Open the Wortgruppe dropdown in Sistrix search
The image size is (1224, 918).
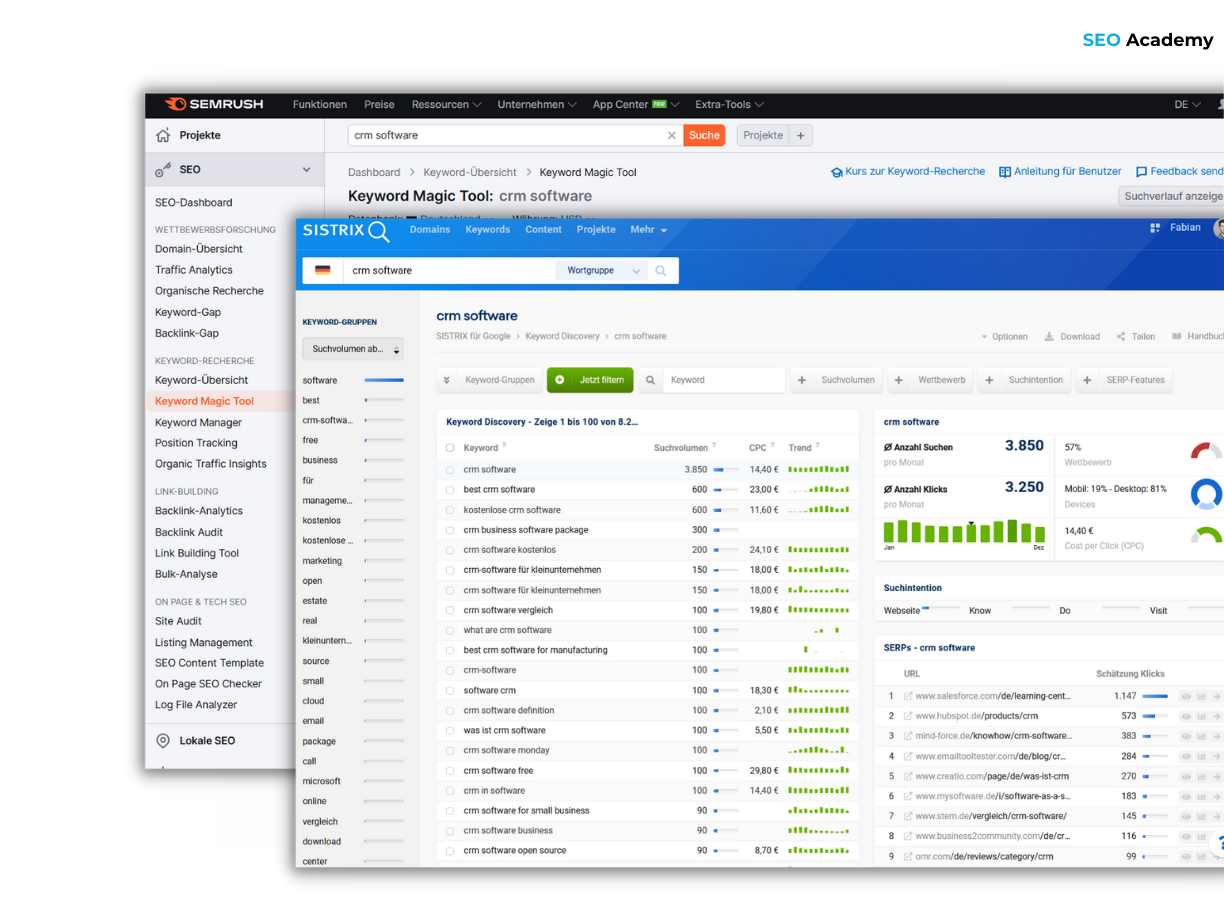tap(603, 270)
